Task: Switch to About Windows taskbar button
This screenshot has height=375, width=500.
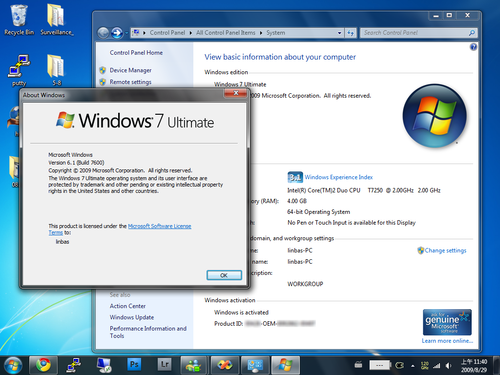Action: point(285,365)
